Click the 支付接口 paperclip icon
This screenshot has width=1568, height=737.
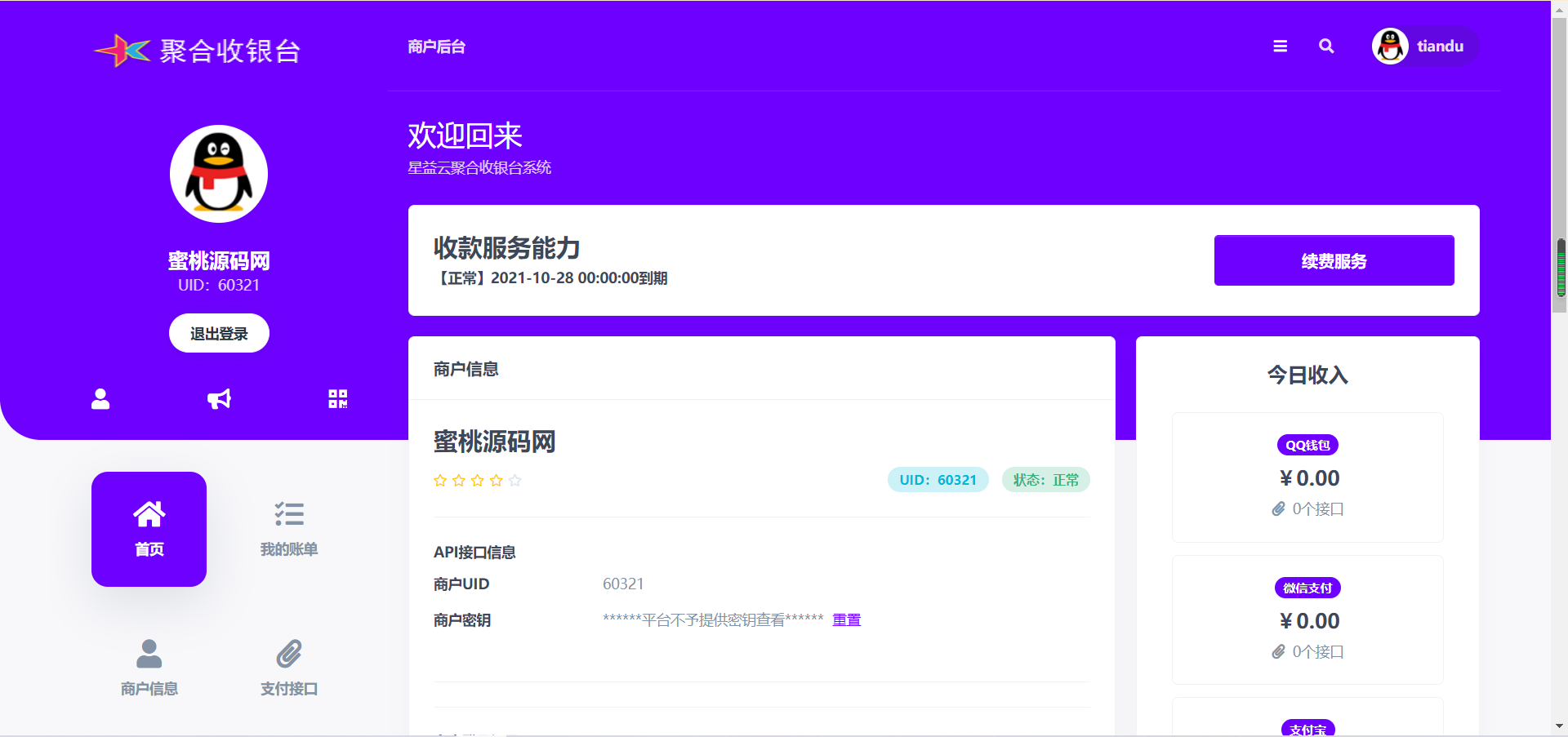point(287,653)
